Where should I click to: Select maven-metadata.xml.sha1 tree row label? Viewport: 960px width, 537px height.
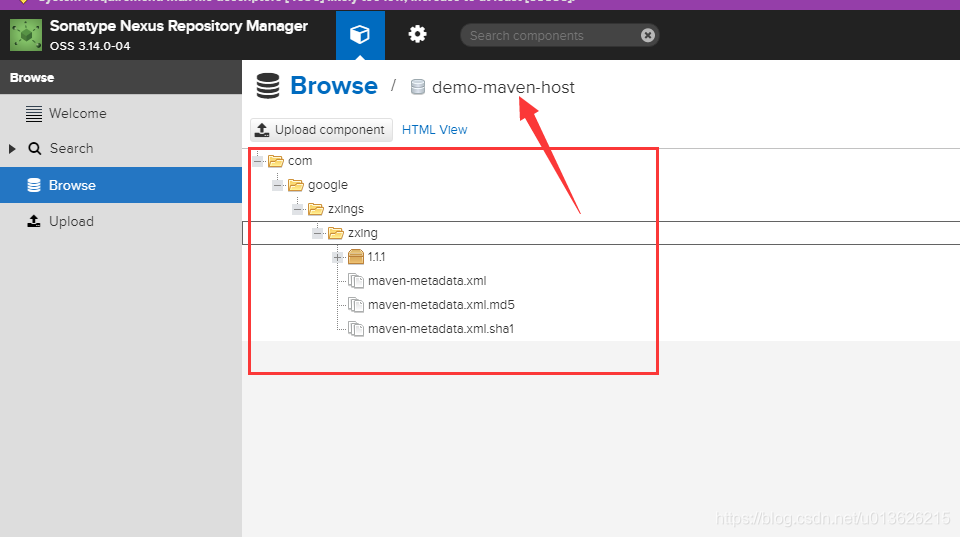(441, 329)
